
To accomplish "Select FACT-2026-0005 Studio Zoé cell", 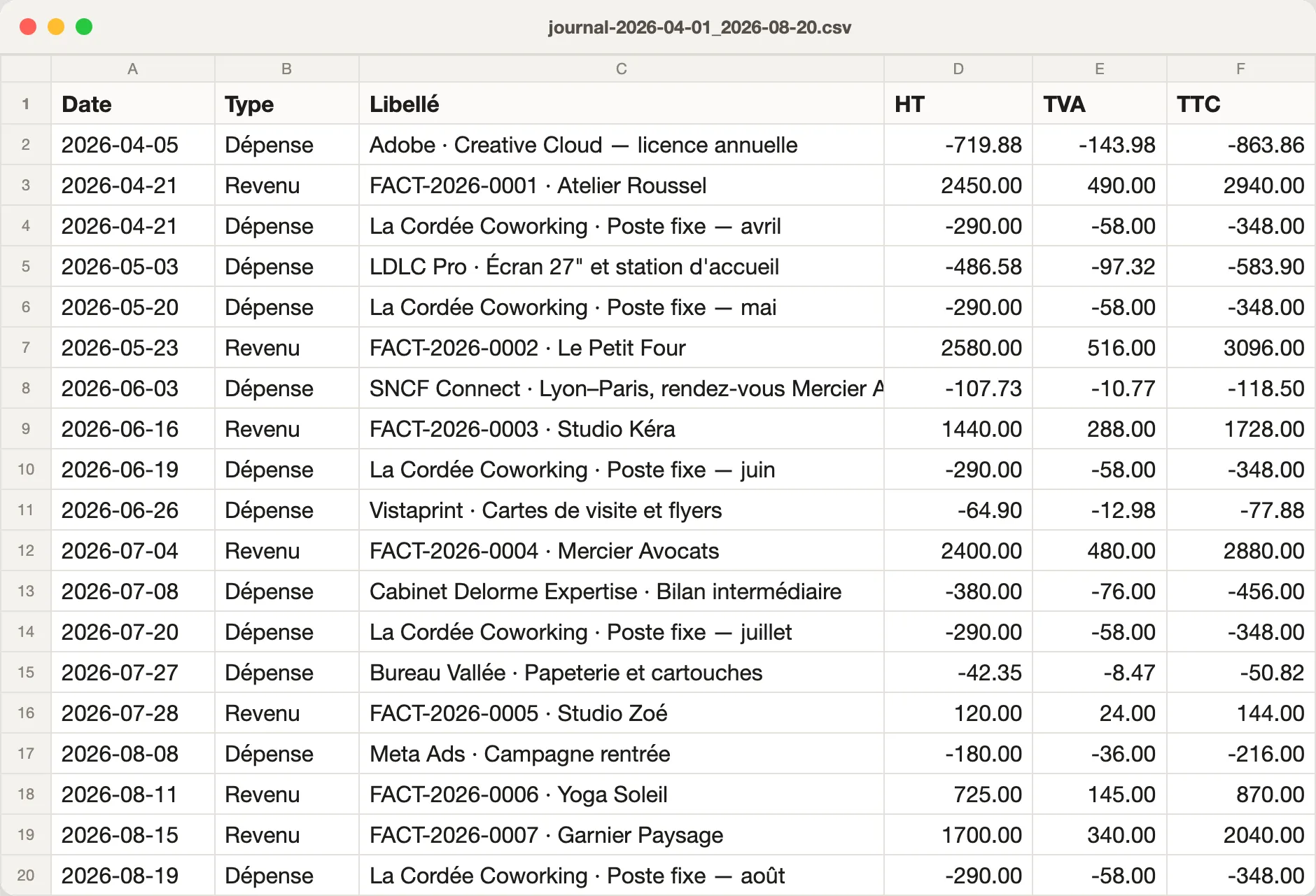I will tap(622, 713).
